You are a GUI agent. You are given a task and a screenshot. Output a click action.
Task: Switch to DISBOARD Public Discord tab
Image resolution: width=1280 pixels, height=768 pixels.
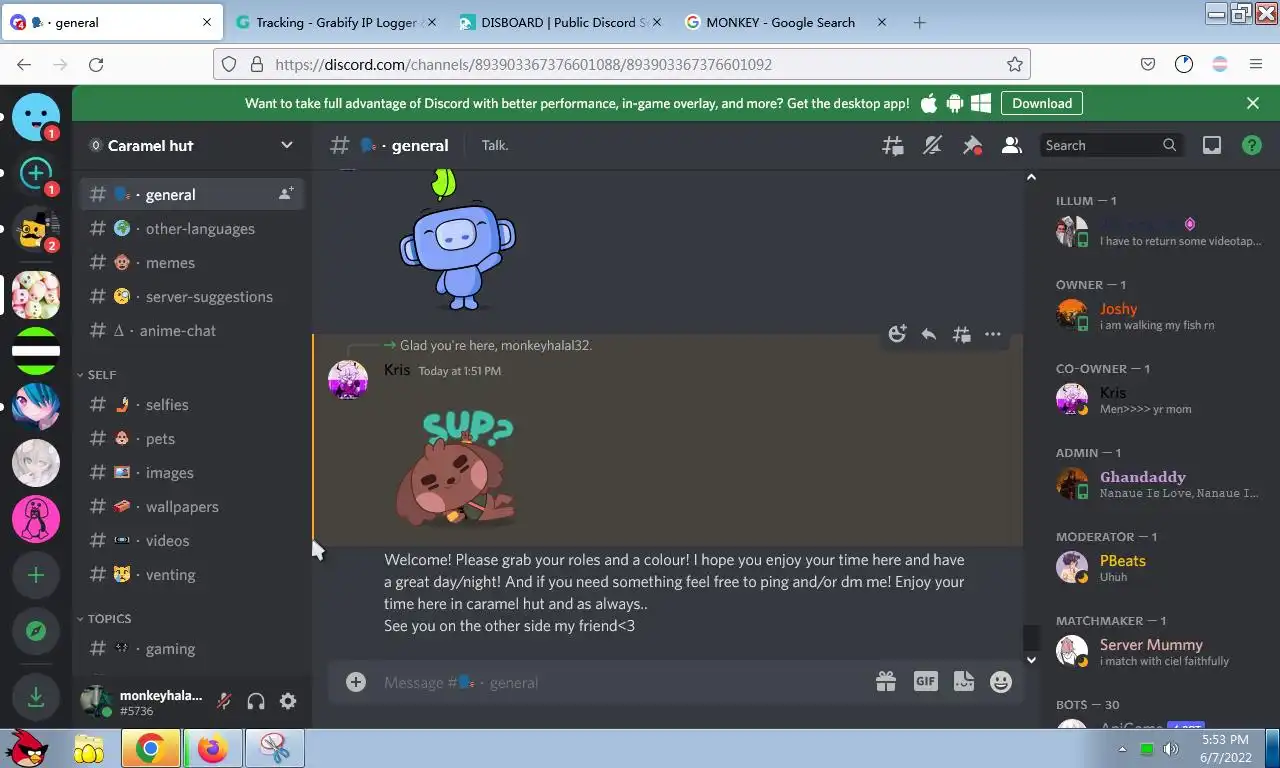558,22
